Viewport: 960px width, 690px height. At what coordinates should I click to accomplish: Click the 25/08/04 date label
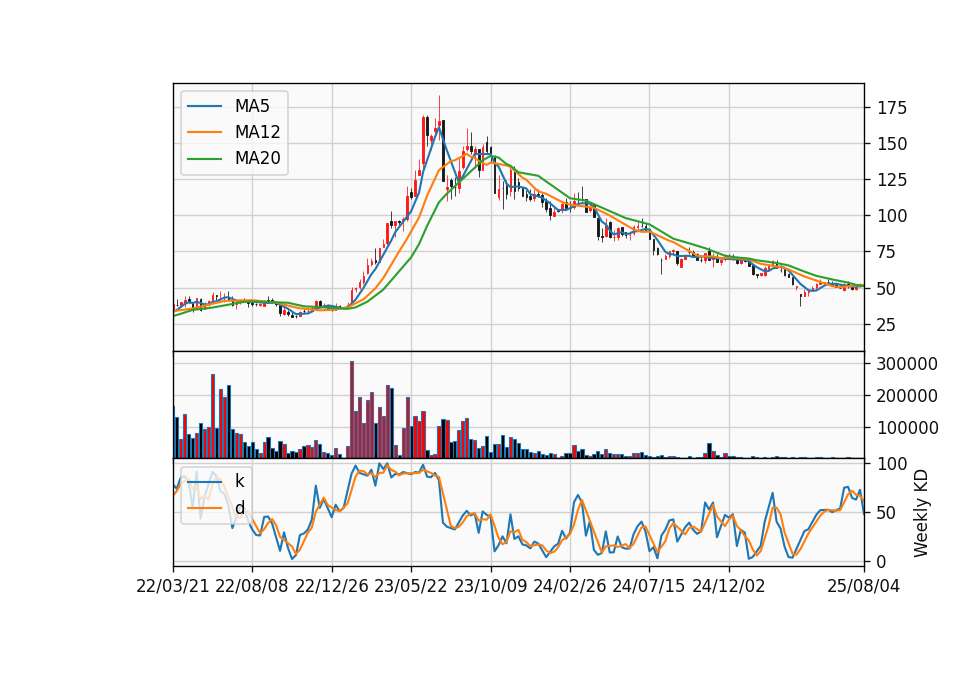point(864,586)
